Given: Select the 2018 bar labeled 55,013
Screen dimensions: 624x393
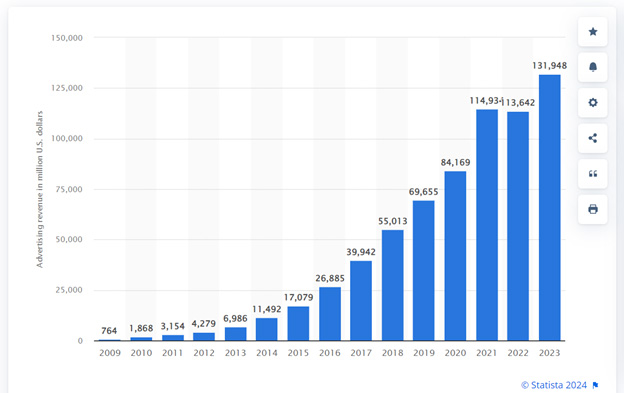Looking at the screenshot, I should 392,285.
